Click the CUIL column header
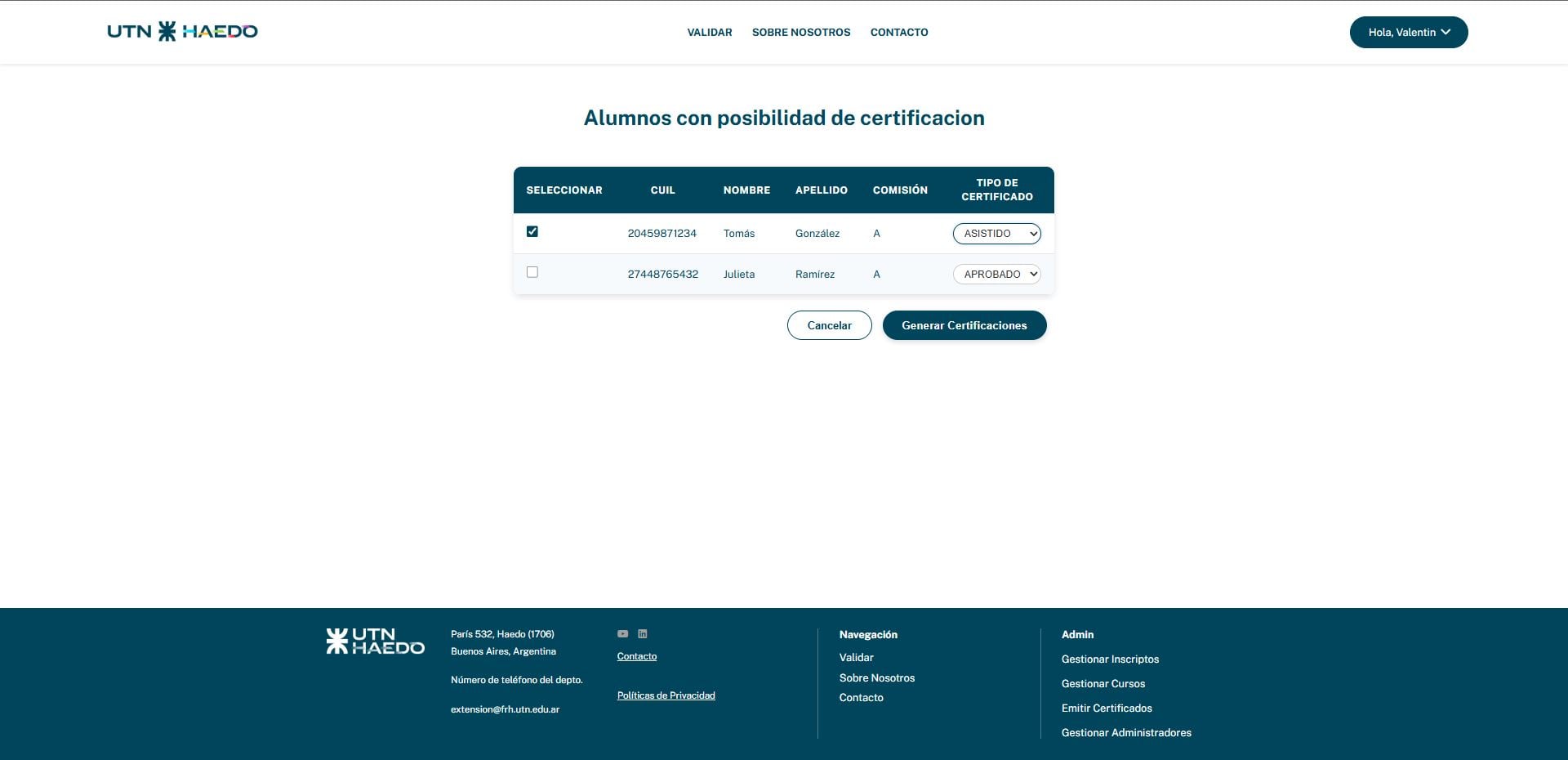 [663, 190]
